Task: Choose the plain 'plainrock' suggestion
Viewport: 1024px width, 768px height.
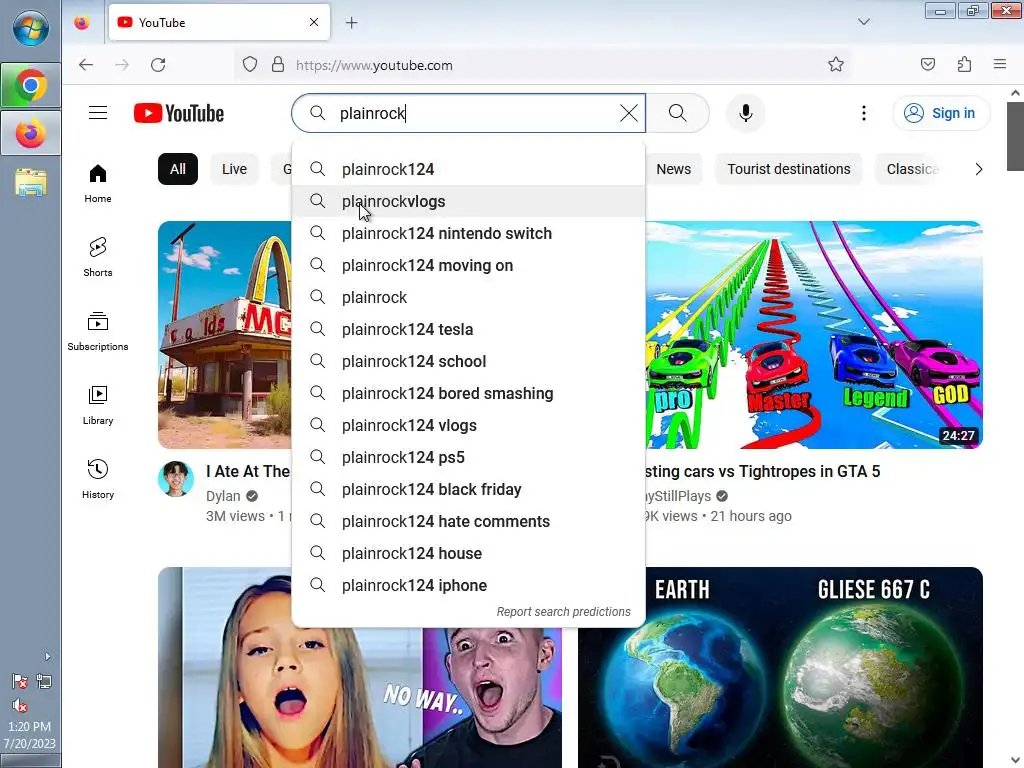Action: click(468, 297)
